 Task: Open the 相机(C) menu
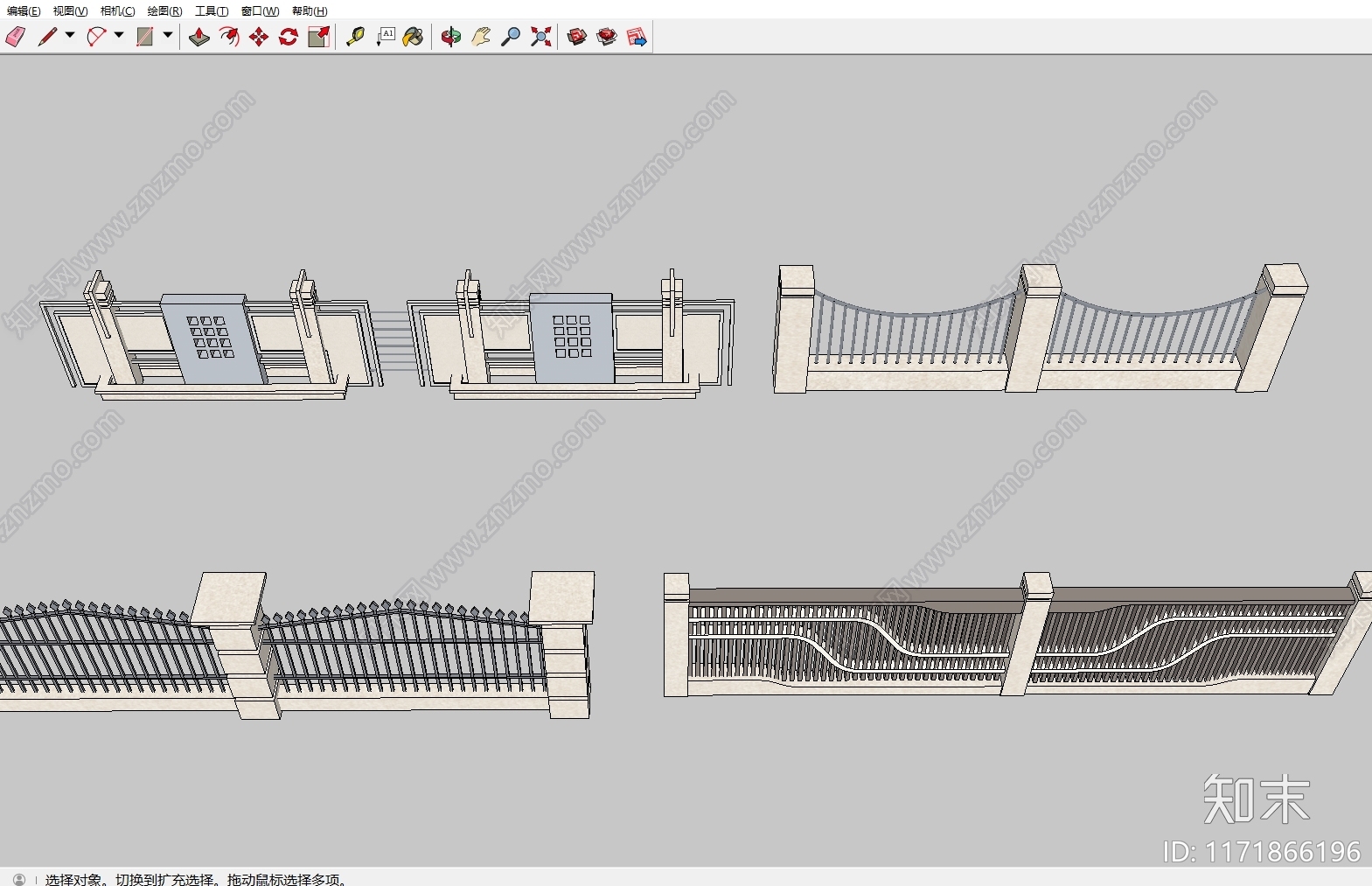point(117,11)
